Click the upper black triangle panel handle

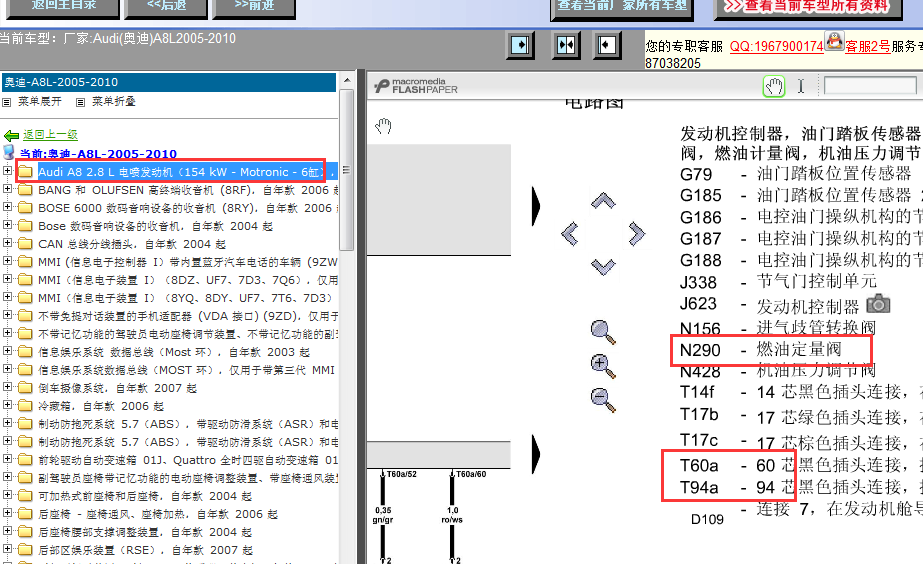point(536,206)
